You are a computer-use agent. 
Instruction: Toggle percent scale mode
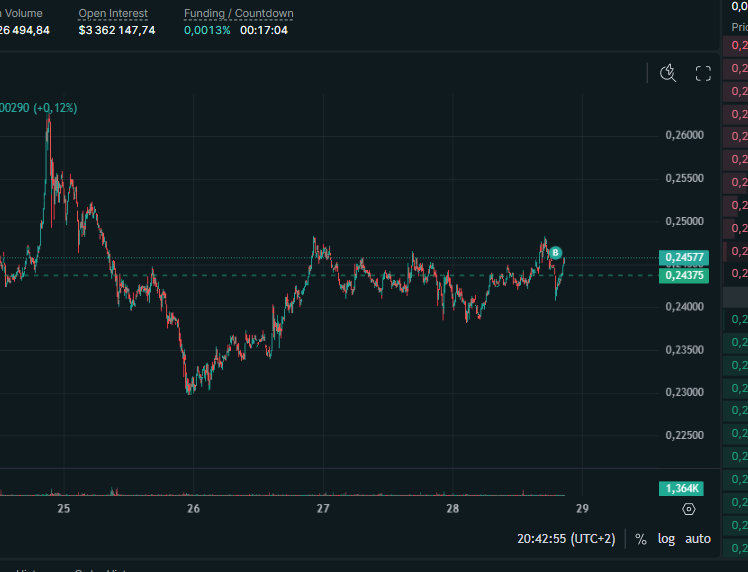641,539
